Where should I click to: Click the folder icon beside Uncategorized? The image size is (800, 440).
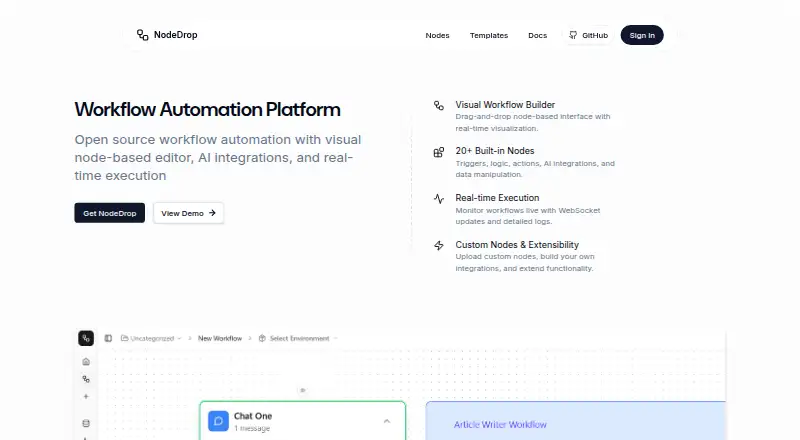click(124, 338)
